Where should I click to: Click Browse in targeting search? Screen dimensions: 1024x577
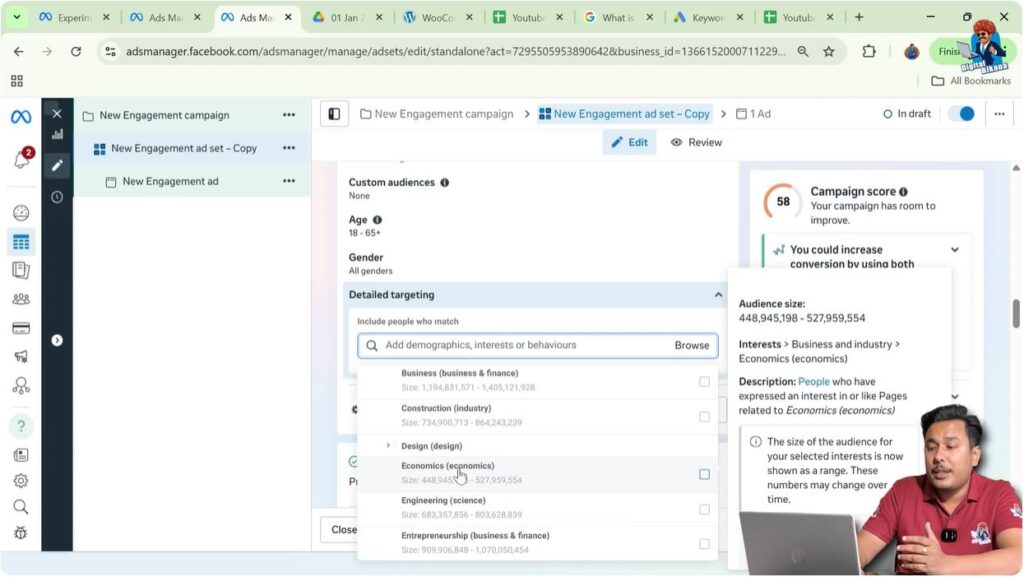tap(692, 345)
